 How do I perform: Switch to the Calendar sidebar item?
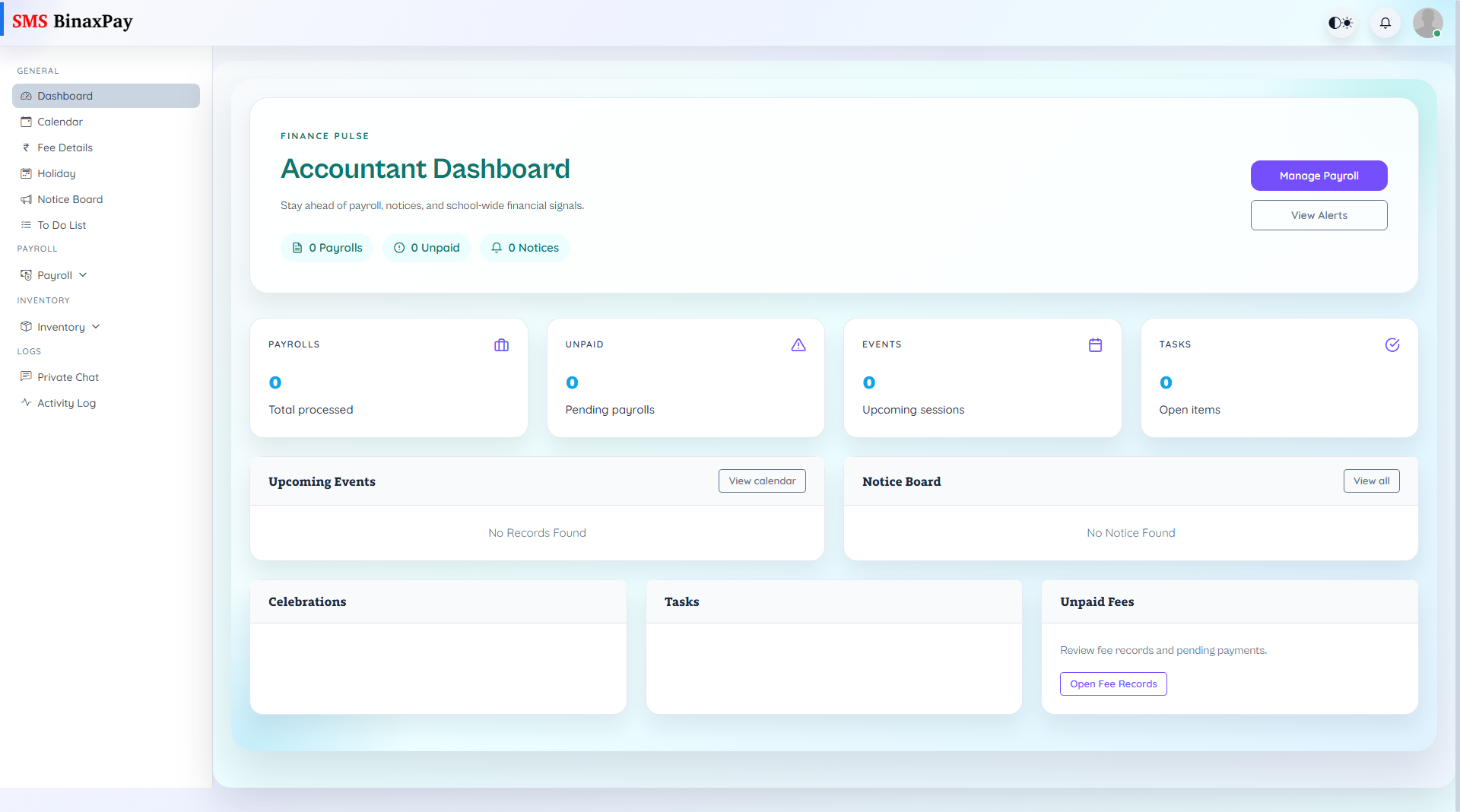[59, 122]
